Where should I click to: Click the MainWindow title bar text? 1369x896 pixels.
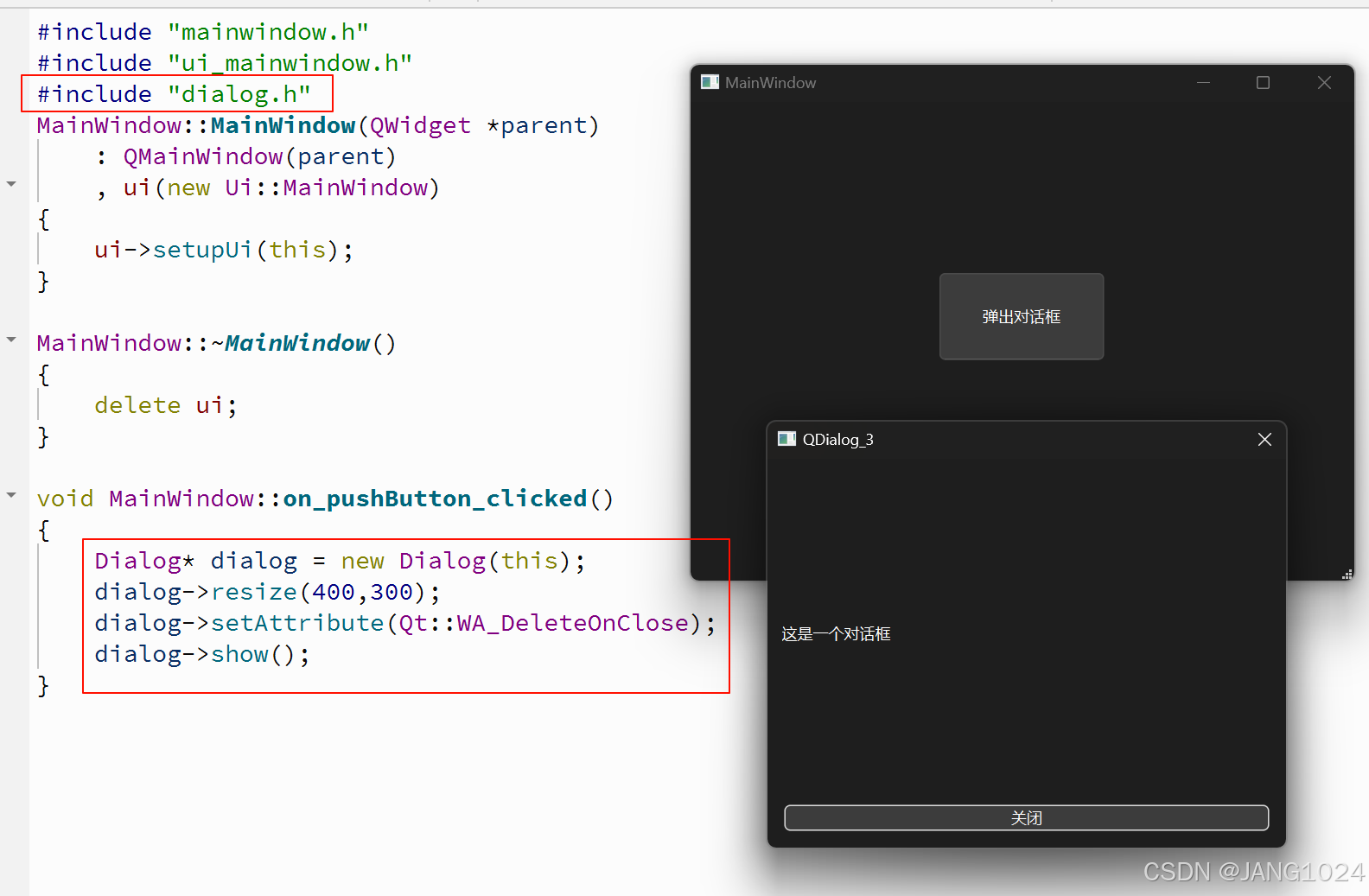(x=770, y=83)
